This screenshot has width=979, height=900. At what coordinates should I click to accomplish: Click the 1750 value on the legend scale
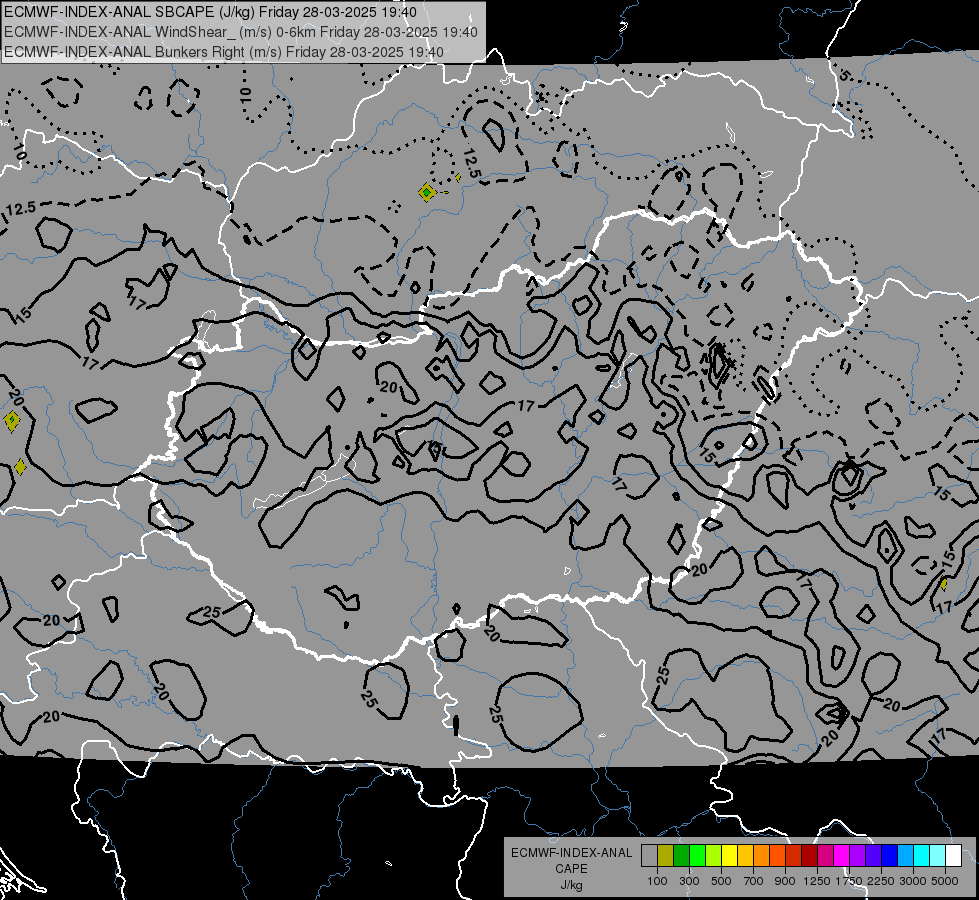(849, 881)
